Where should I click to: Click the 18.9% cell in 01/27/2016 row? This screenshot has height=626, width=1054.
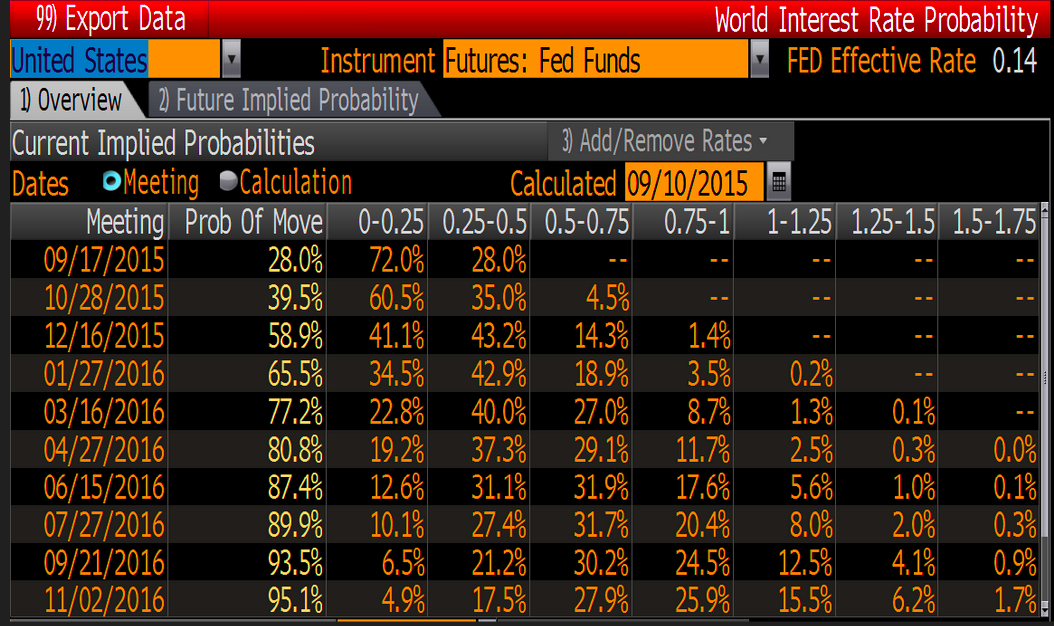click(x=602, y=373)
